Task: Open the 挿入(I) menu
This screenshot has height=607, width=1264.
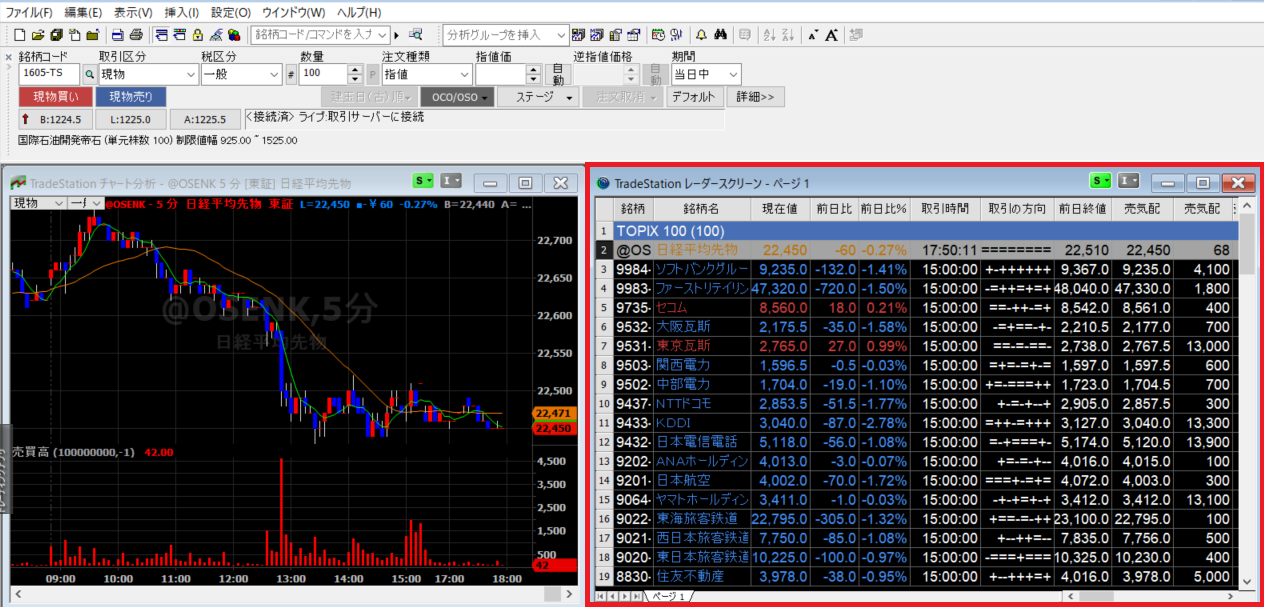Action: pyautogui.click(x=181, y=12)
